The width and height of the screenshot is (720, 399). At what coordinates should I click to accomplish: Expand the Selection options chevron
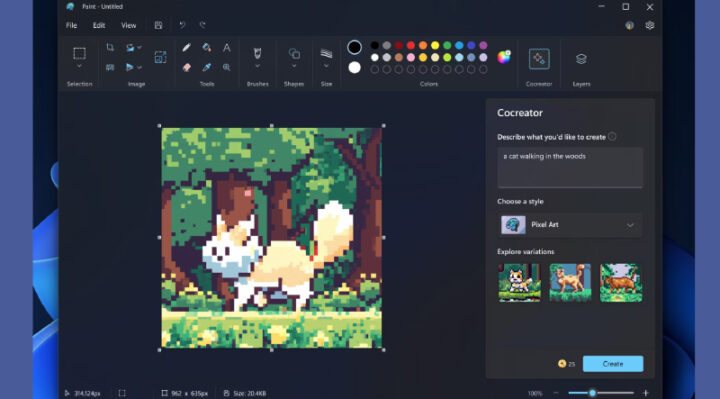coord(79,67)
